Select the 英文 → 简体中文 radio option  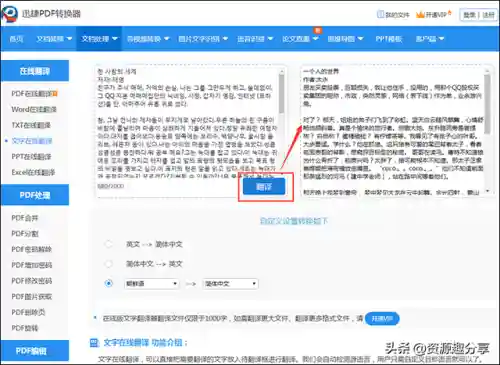coord(108,244)
